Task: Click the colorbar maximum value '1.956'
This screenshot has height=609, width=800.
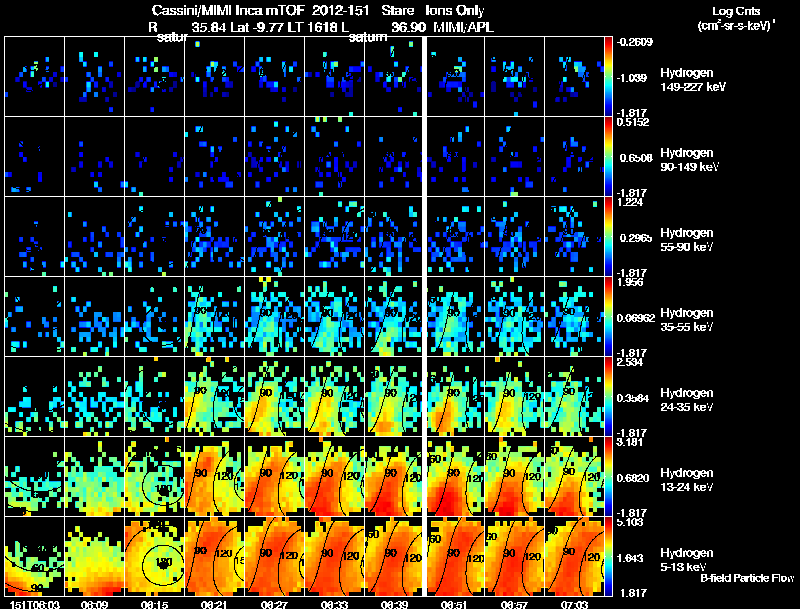Action: point(630,282)
